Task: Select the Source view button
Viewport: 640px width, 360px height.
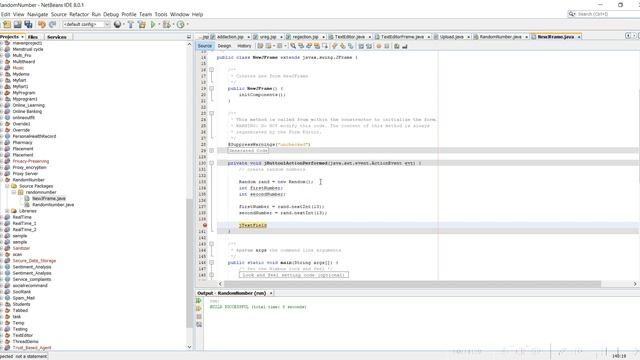Action: (x=204, y=46)
